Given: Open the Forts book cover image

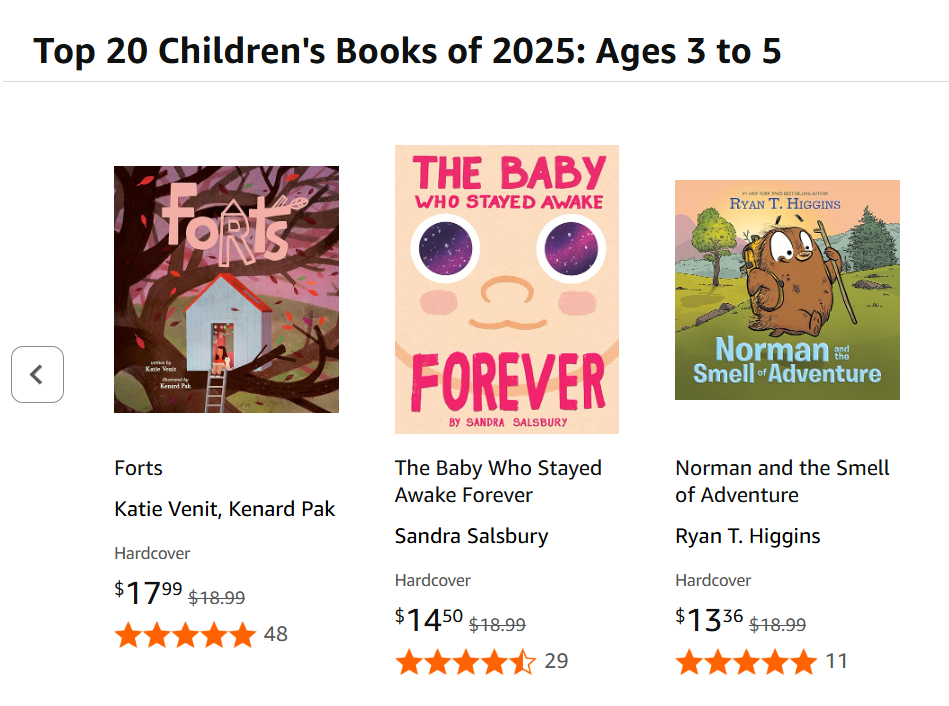Looking at the screenshot, I should 226,289.
